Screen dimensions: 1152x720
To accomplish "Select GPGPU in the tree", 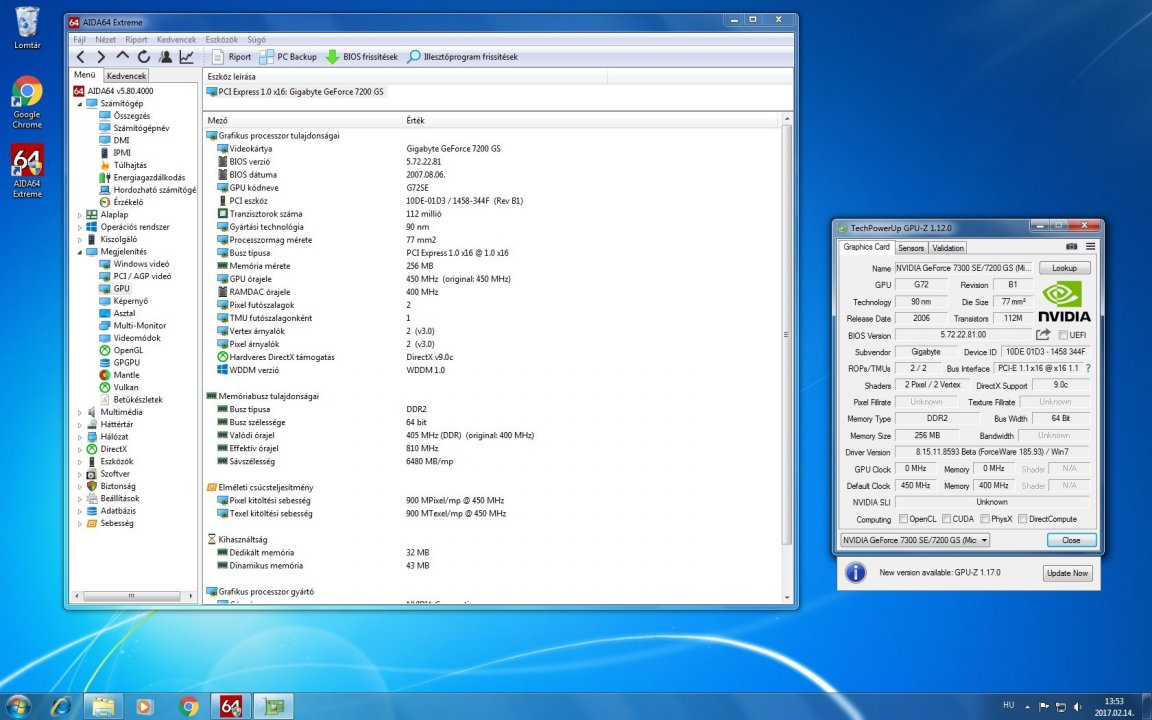I will point(126,363).
